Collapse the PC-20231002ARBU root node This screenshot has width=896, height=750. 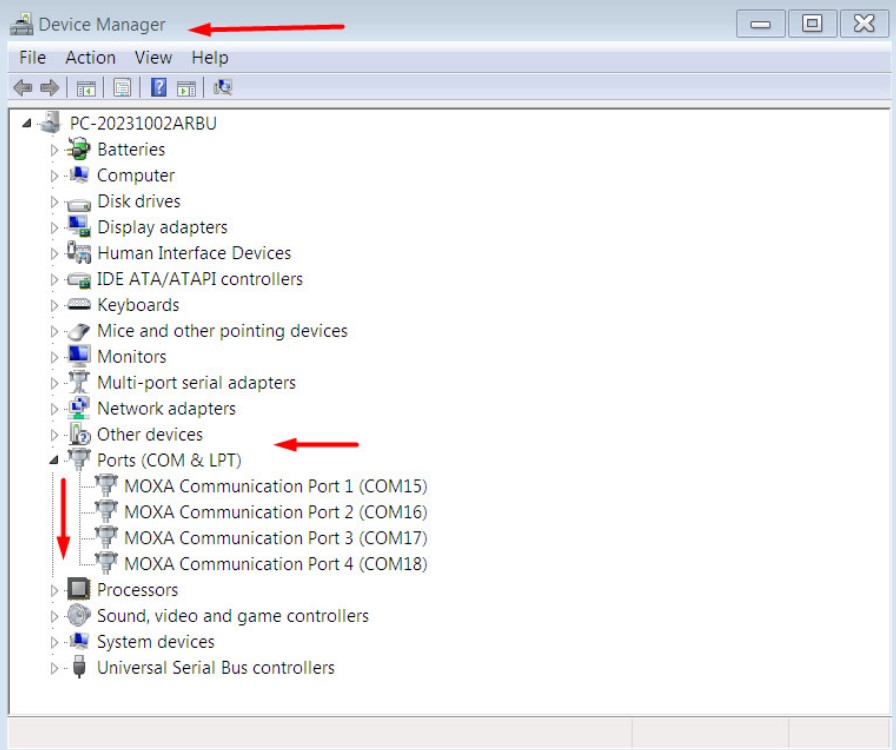(x=26, y=123)
